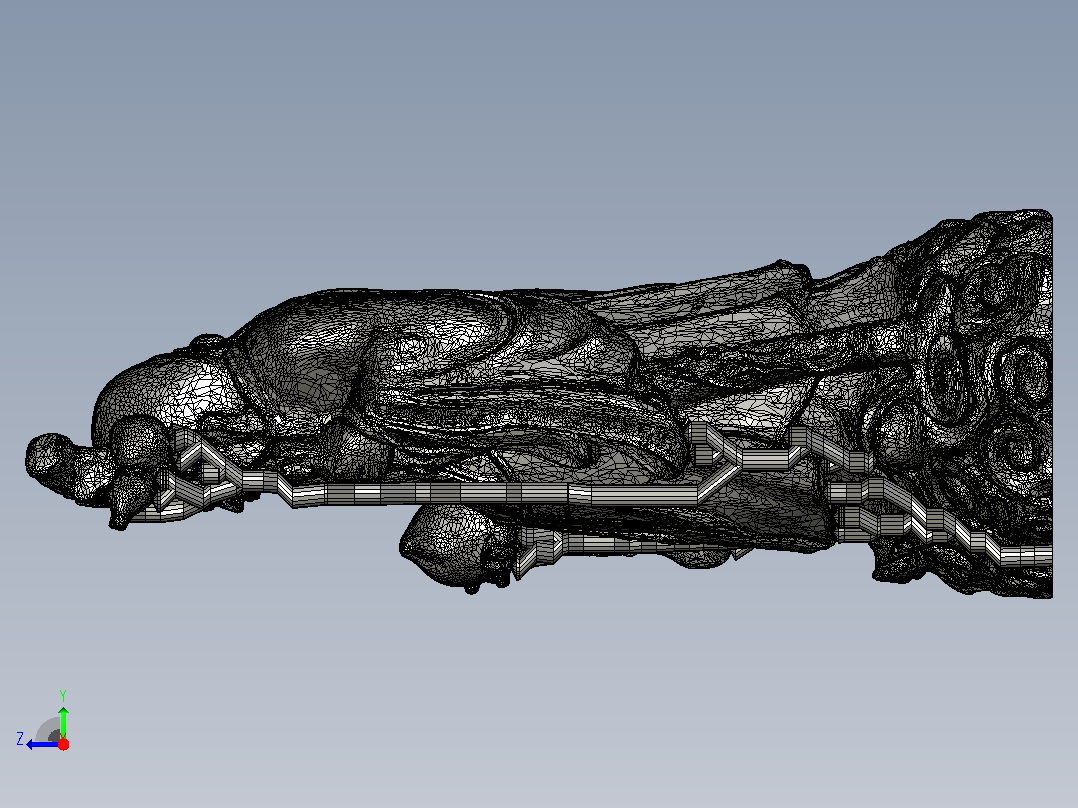Select the meshed 3D model in the viewport
Screen dimensions: 1078x808
pyautogui.click(x=539, y=404)
